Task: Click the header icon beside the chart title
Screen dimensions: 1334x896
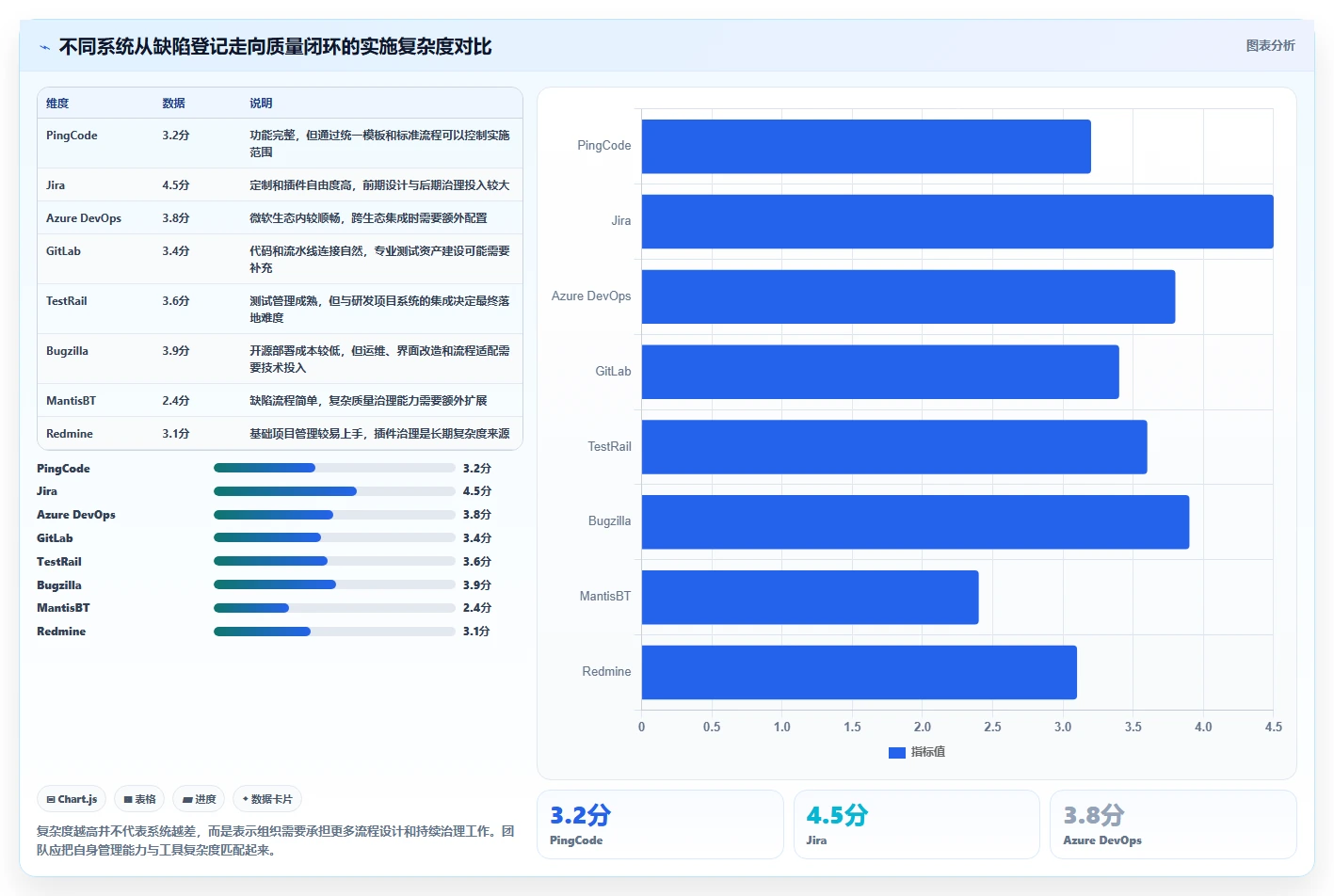Action: click(x=44, y=47)
